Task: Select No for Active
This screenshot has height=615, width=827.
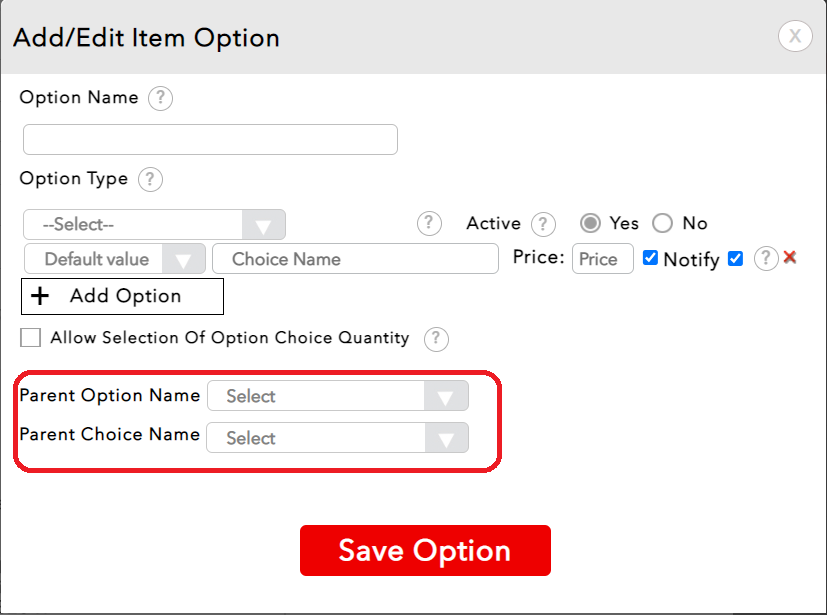Action: pyautogui.click(x=662, y=224)
